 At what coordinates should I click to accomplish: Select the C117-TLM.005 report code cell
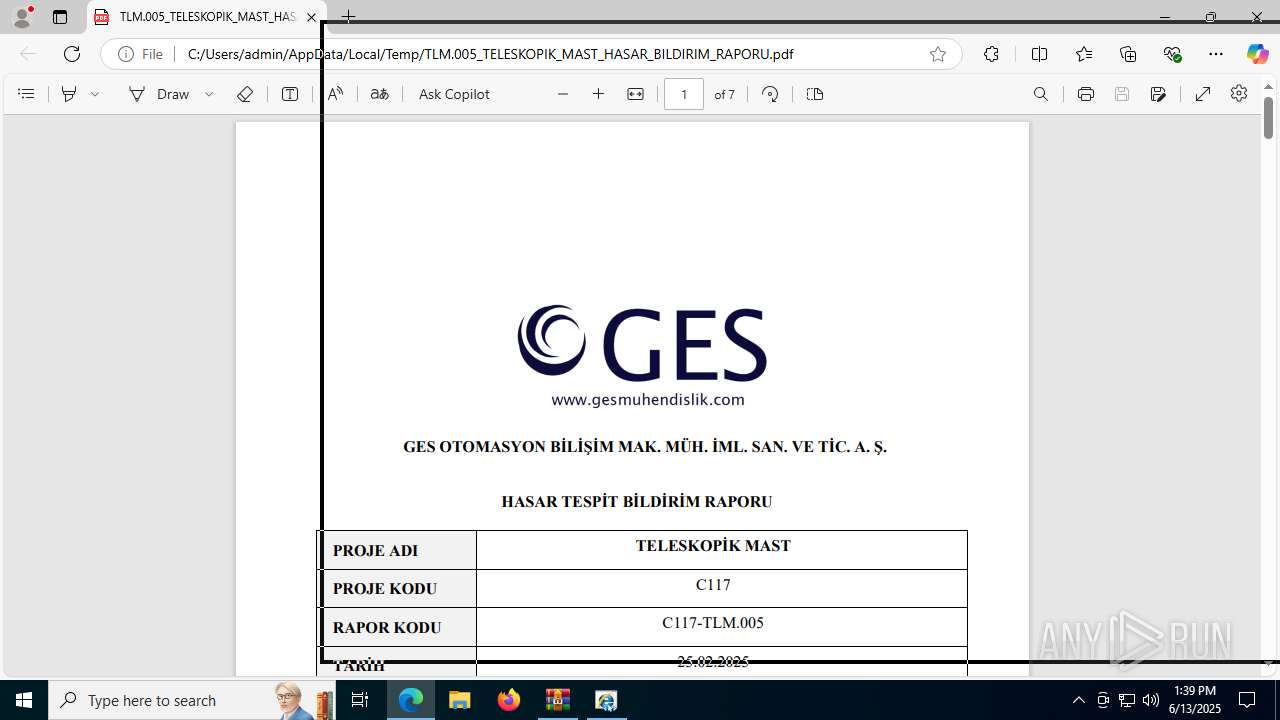(x=721, y=627)
